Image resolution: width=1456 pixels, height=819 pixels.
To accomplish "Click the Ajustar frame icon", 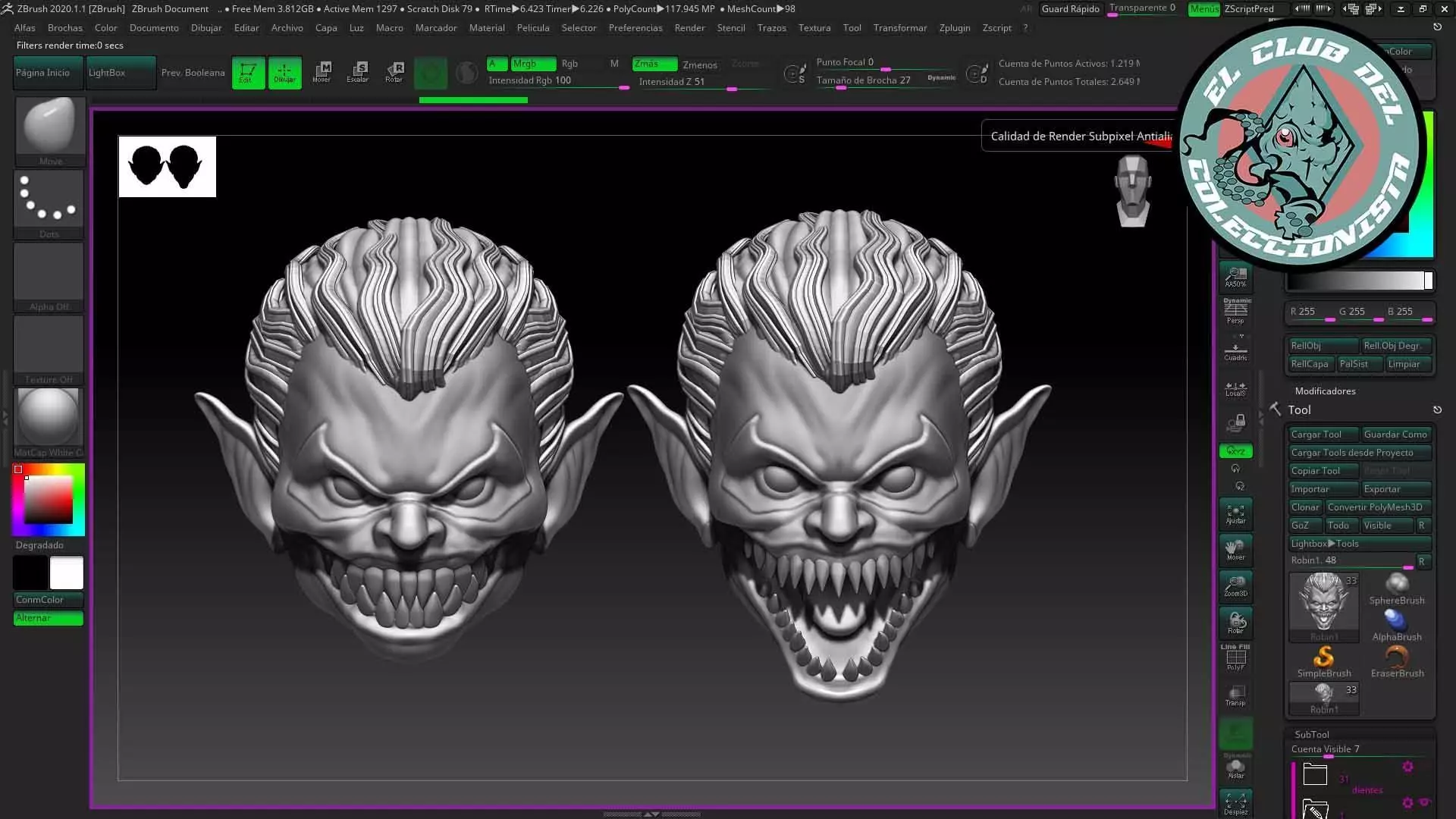I will pos(1235,513).
